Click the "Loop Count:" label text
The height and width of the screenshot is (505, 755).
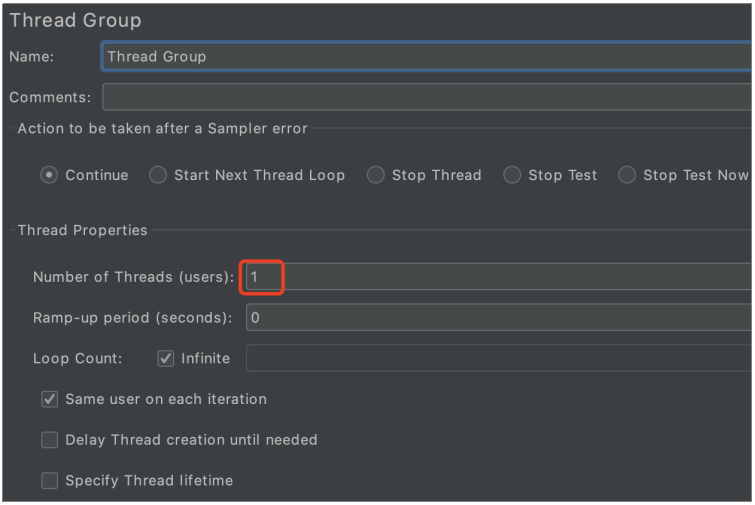pos(78,358)
